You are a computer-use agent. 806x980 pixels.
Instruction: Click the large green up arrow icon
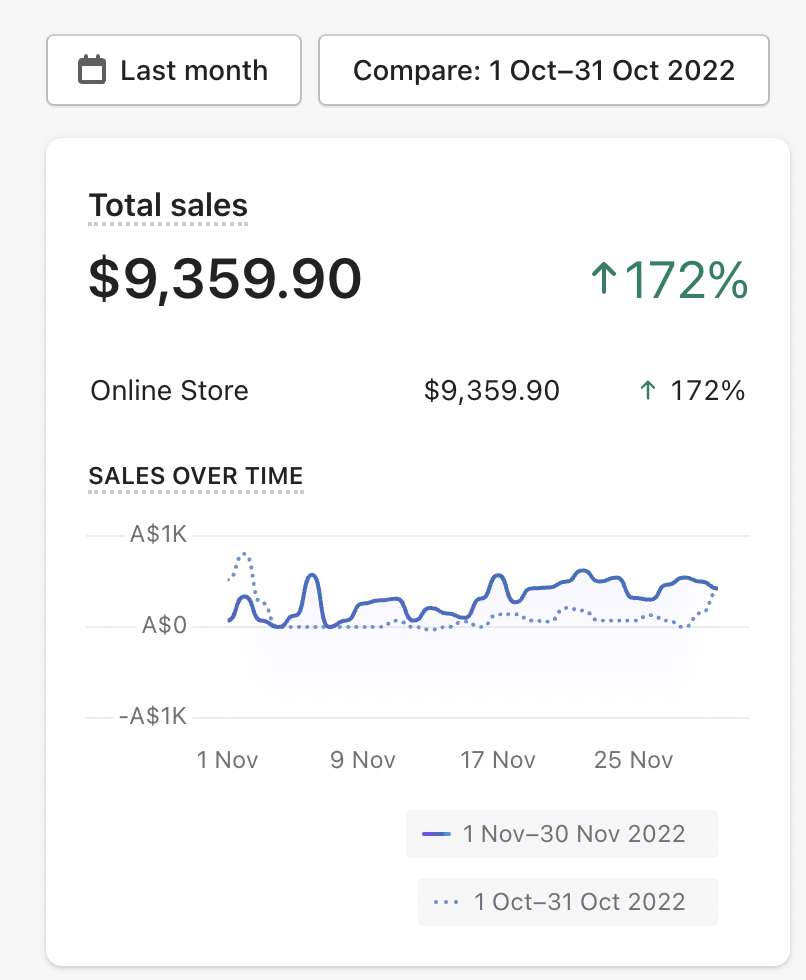coord(603,280)
